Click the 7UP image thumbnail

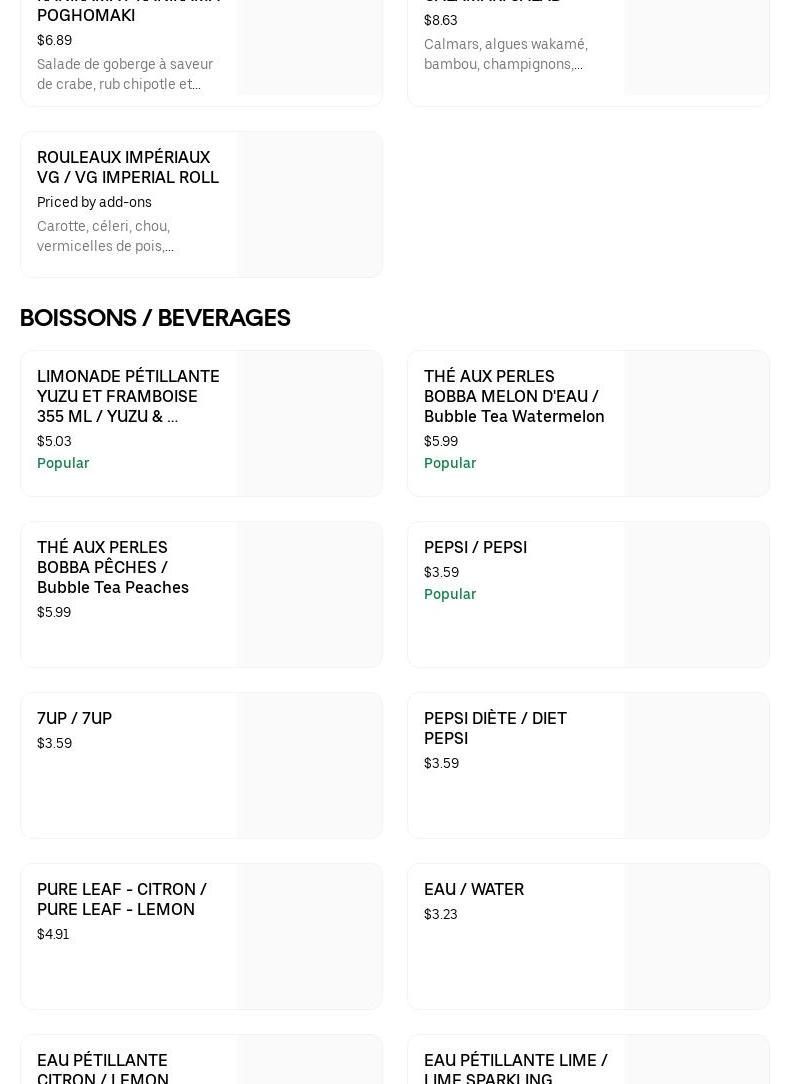click(x=309, y=765)
